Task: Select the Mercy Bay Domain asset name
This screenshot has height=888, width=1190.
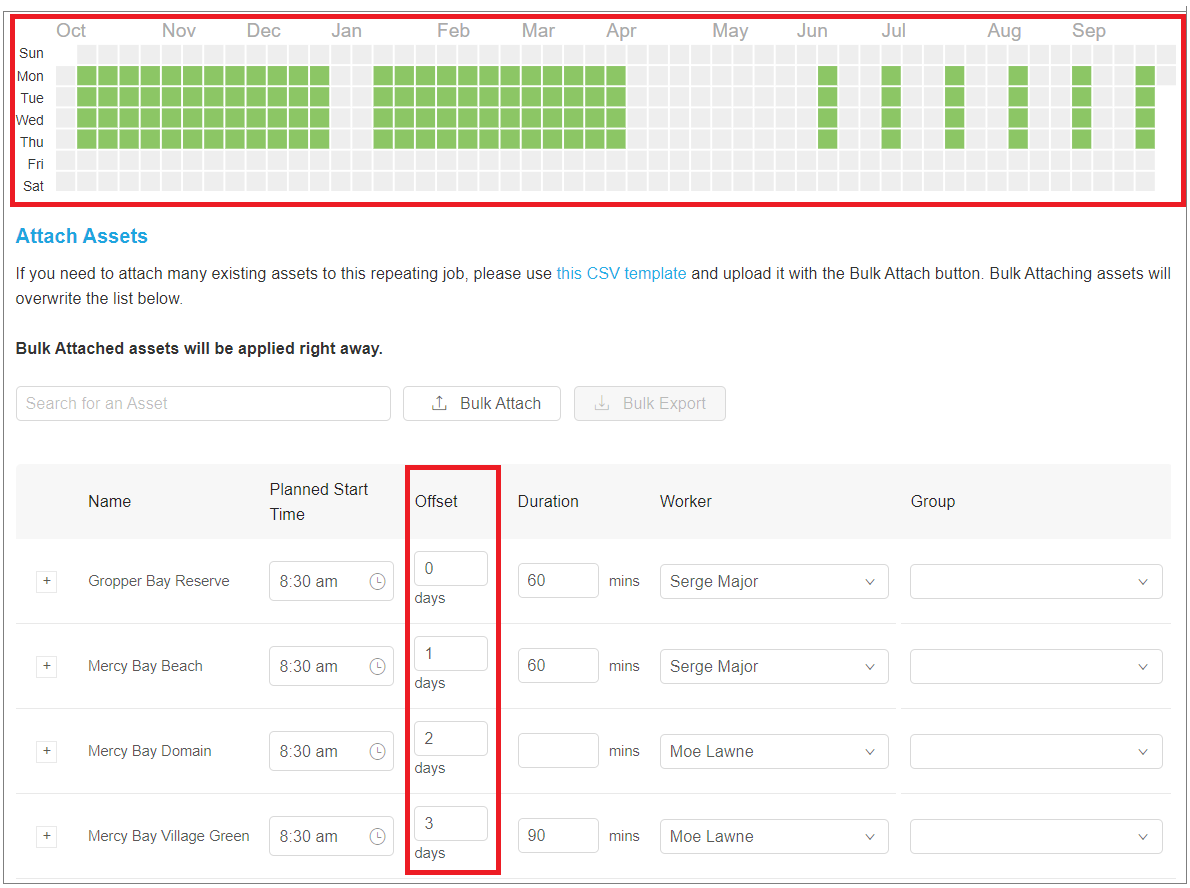Action: pyautogui.click(x=150, y=751)
